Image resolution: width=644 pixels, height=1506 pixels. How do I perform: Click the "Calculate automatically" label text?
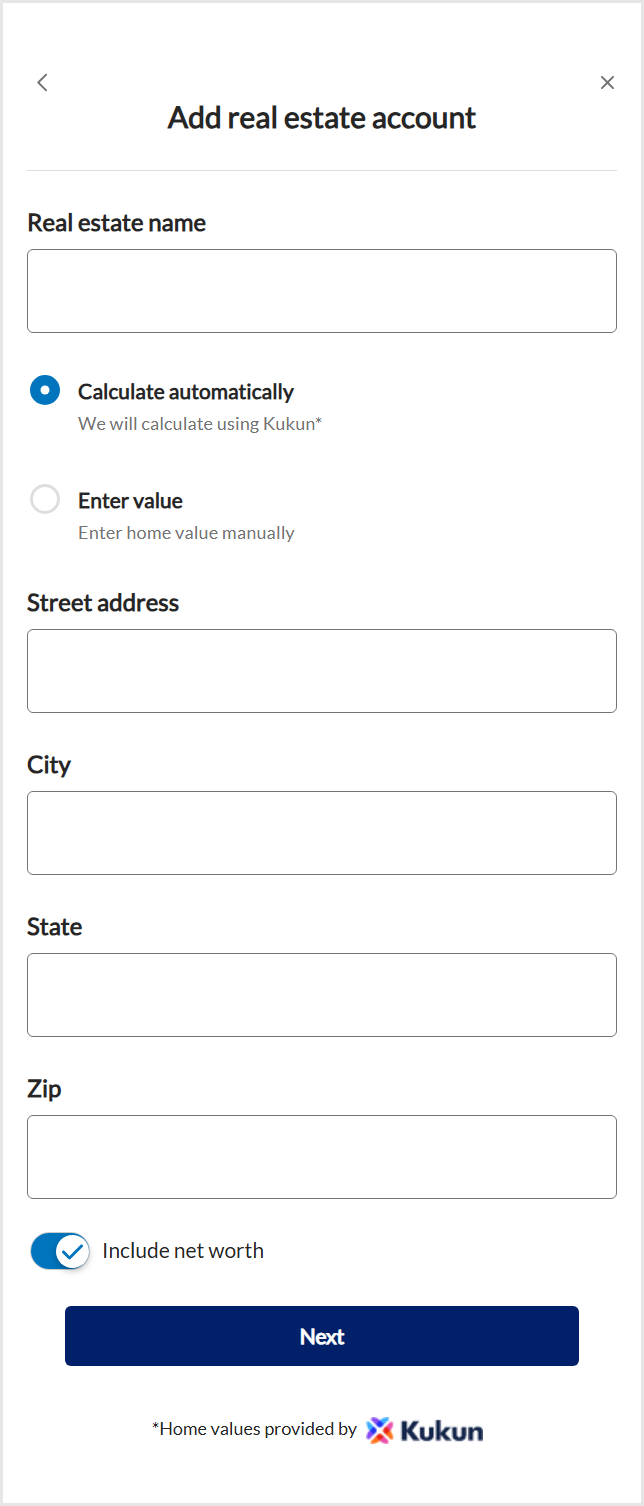[186, 392]
